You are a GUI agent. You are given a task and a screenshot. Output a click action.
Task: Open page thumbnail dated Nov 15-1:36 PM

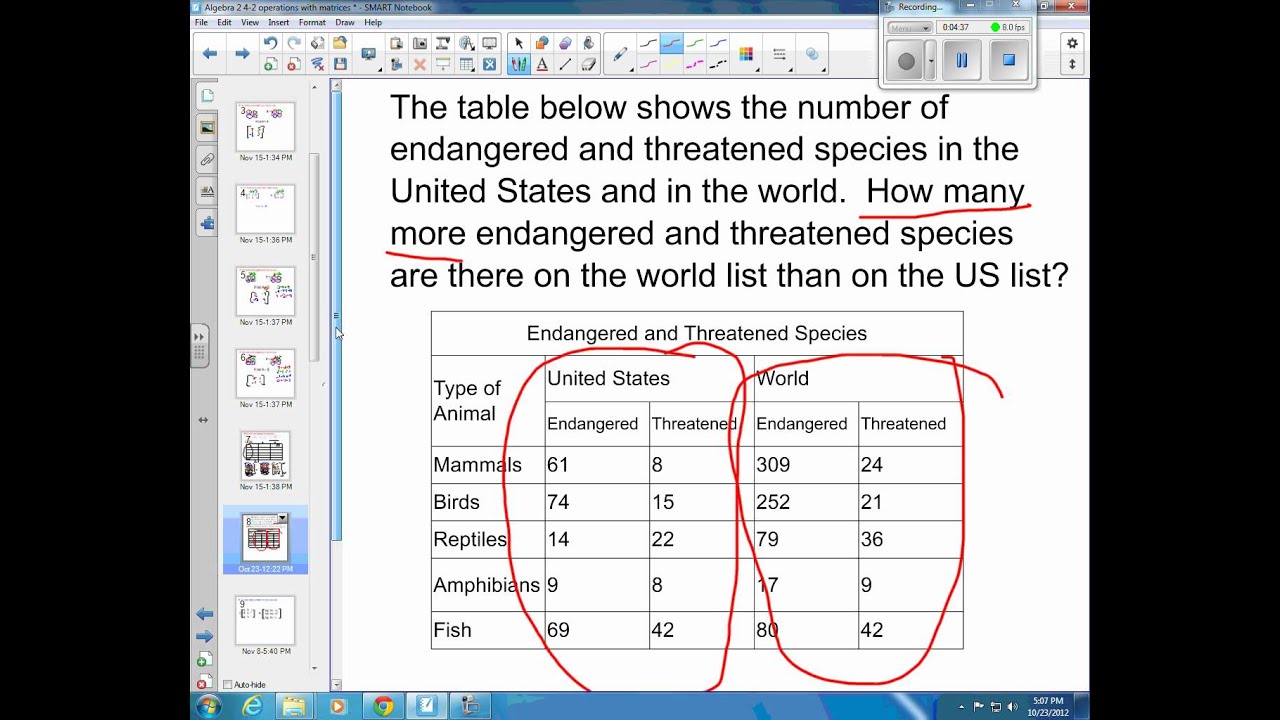(265, 210)
